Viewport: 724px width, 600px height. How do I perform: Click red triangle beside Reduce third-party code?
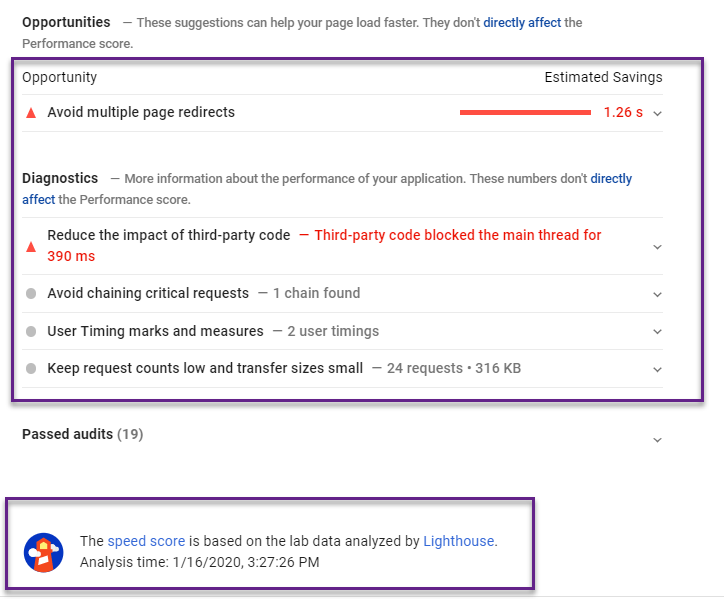click(31, 246)
